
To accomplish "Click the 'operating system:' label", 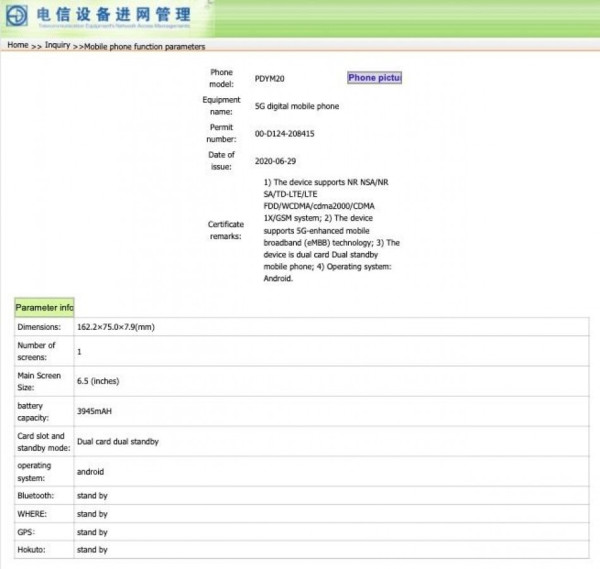I will [x=34, y=472].
